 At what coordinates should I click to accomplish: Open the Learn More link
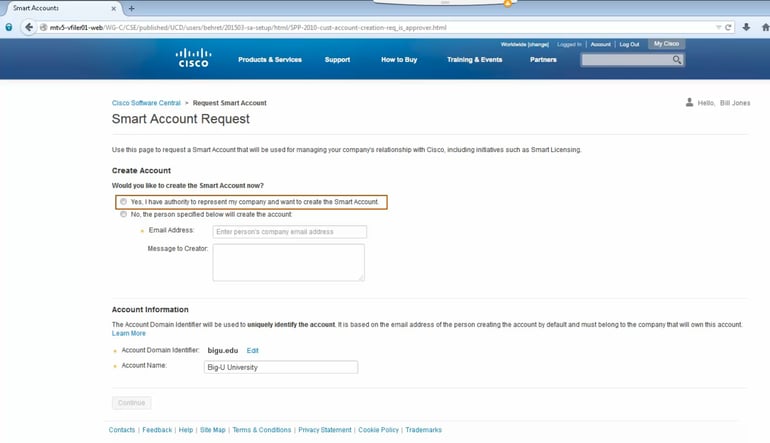point(128,333)
